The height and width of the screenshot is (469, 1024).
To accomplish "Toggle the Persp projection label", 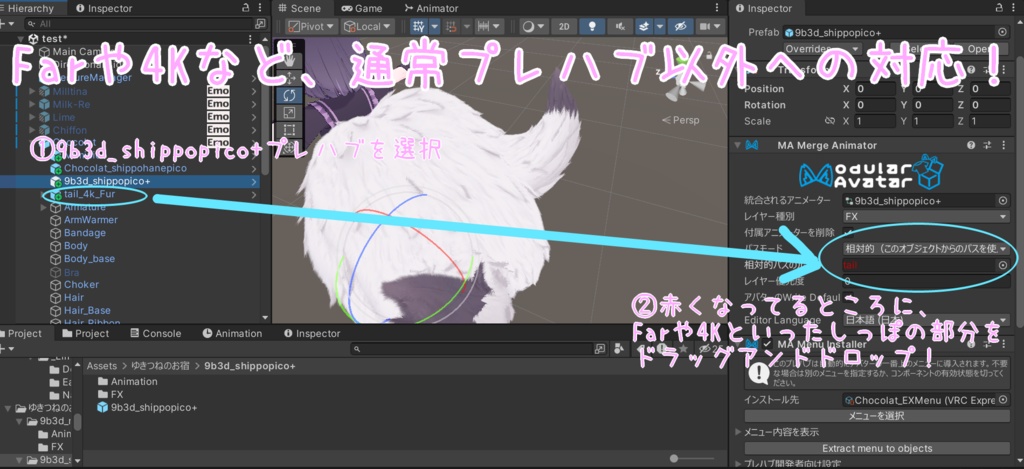I will tap(680, 120).
